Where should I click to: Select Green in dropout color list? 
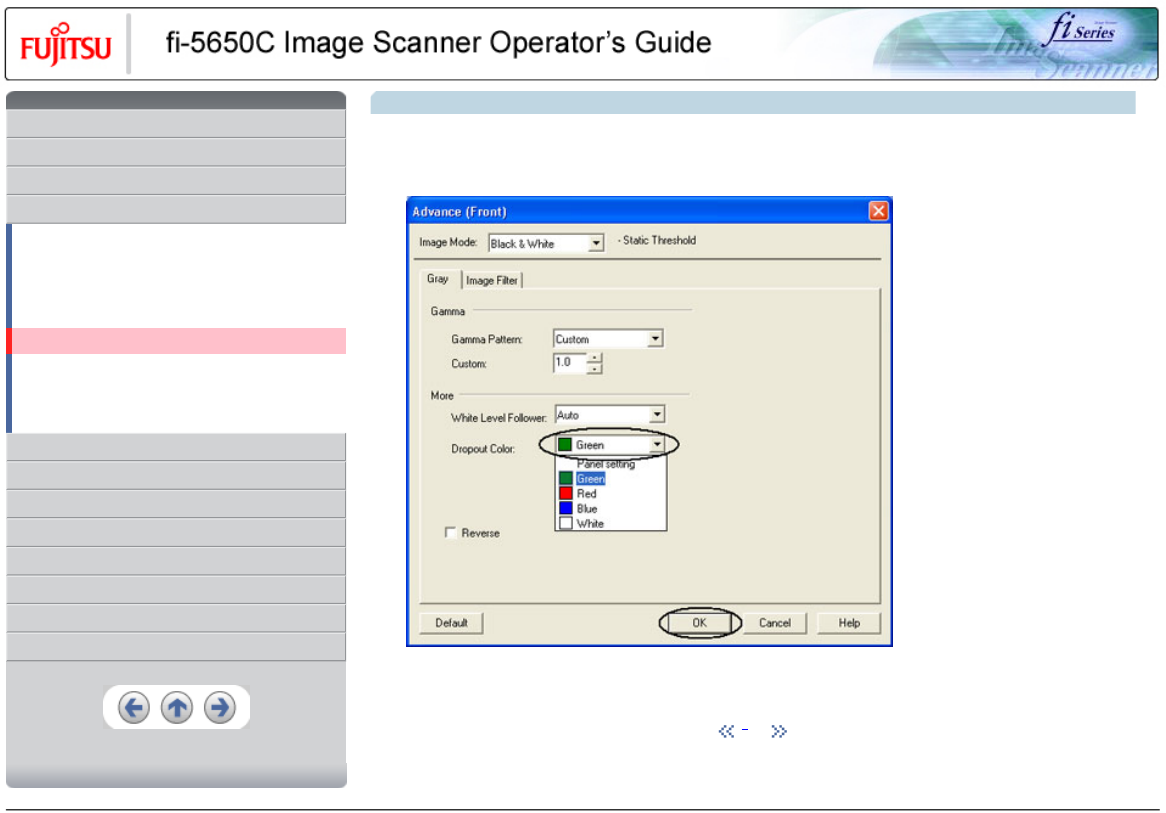tap(611, 479)
